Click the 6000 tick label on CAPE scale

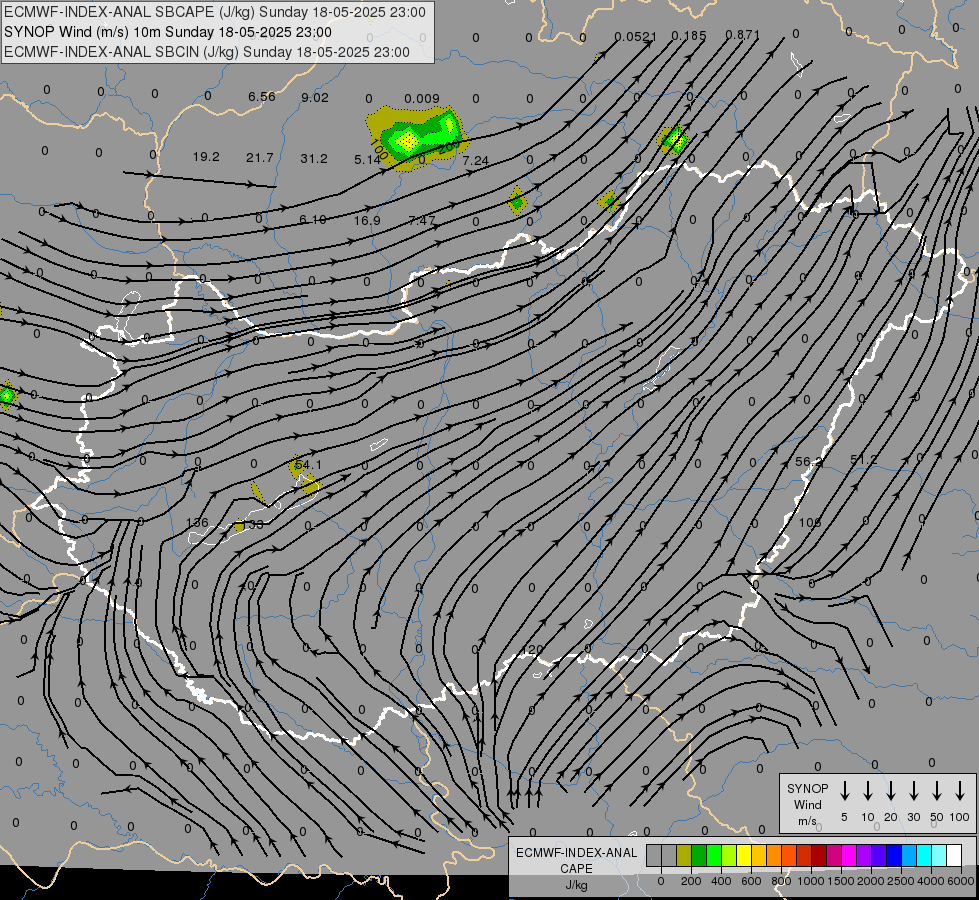click(961, 881)
